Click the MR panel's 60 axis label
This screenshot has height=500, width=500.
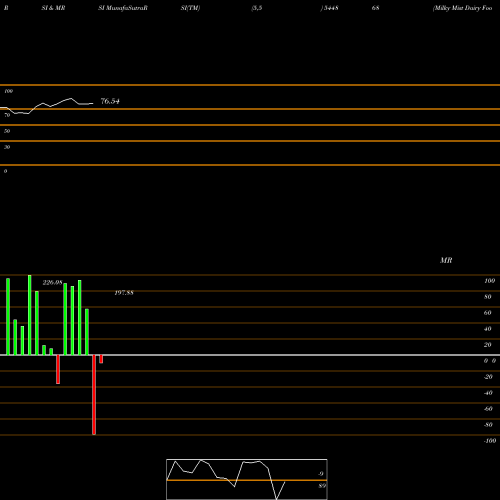point(488,313)
